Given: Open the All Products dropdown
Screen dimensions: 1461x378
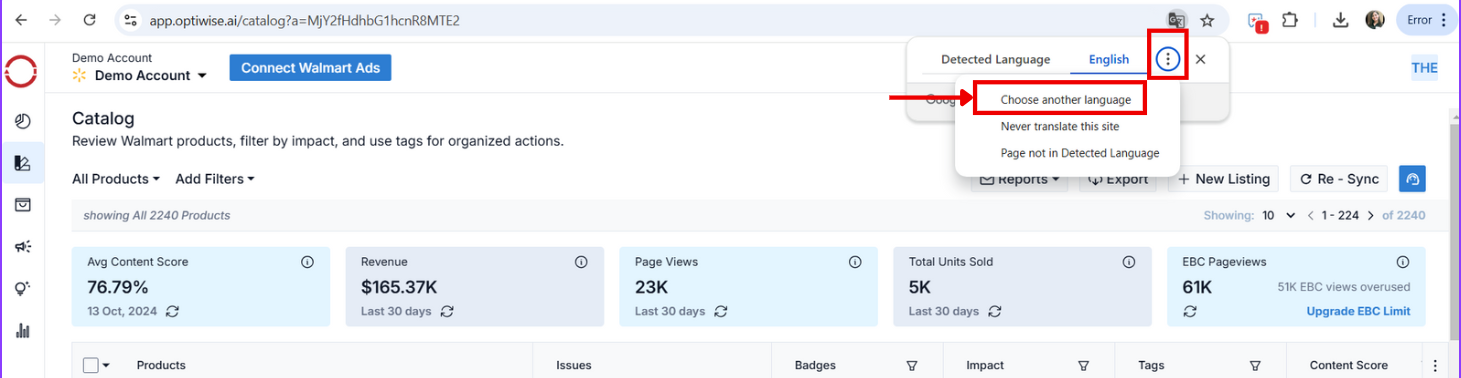Looking at the screenshot, I should [x=116, y=179].
